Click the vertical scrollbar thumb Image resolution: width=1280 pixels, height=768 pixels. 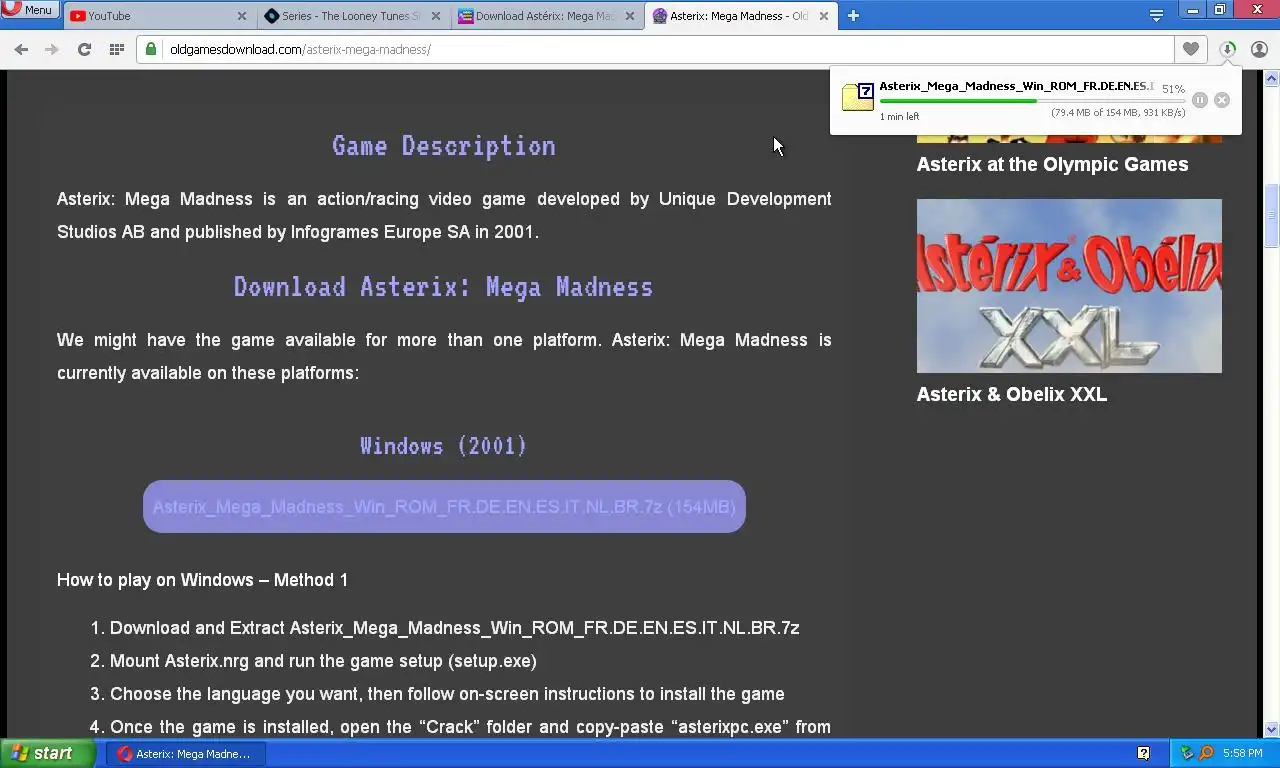click(1272, 216)
